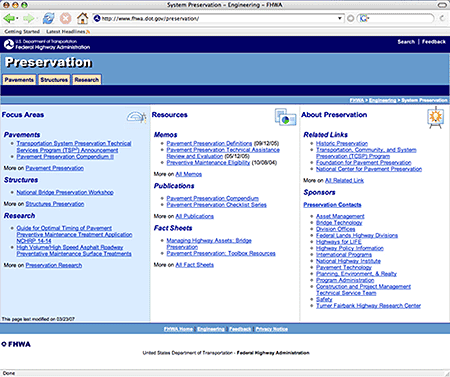Open the Home page icon

pyautogui.click(x=82, y=18)
